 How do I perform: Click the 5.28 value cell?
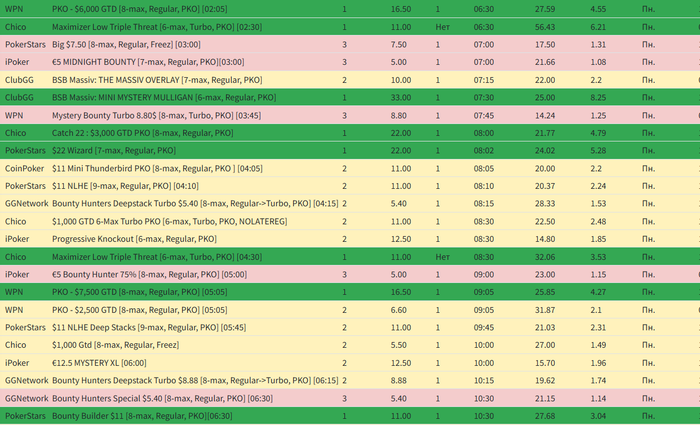tap(598, 150)
